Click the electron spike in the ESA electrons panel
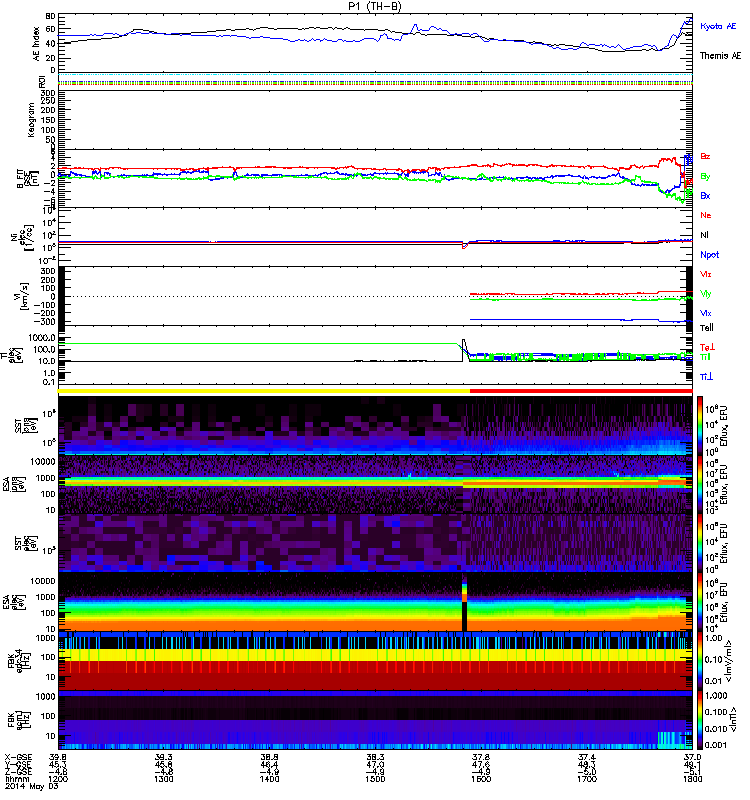This screenshot has height=800, width=750. pyautogui.click(x=464, y=602)
